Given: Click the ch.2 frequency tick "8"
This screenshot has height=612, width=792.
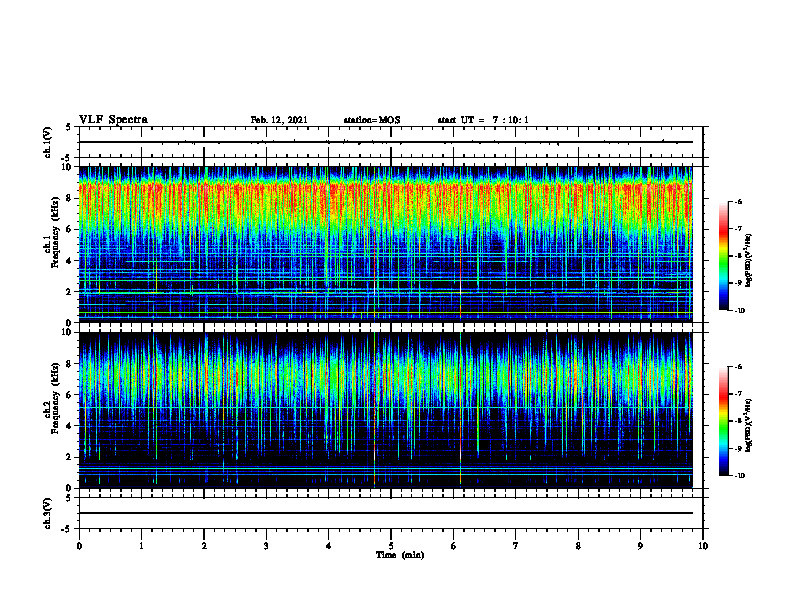Looking at the screenshot, I should 70,364.
